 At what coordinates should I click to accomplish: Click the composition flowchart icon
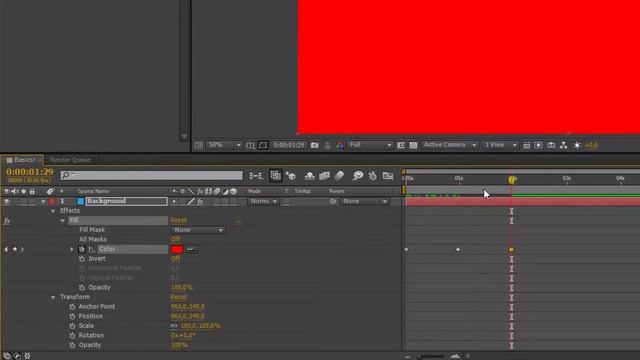tap(564, 145)
